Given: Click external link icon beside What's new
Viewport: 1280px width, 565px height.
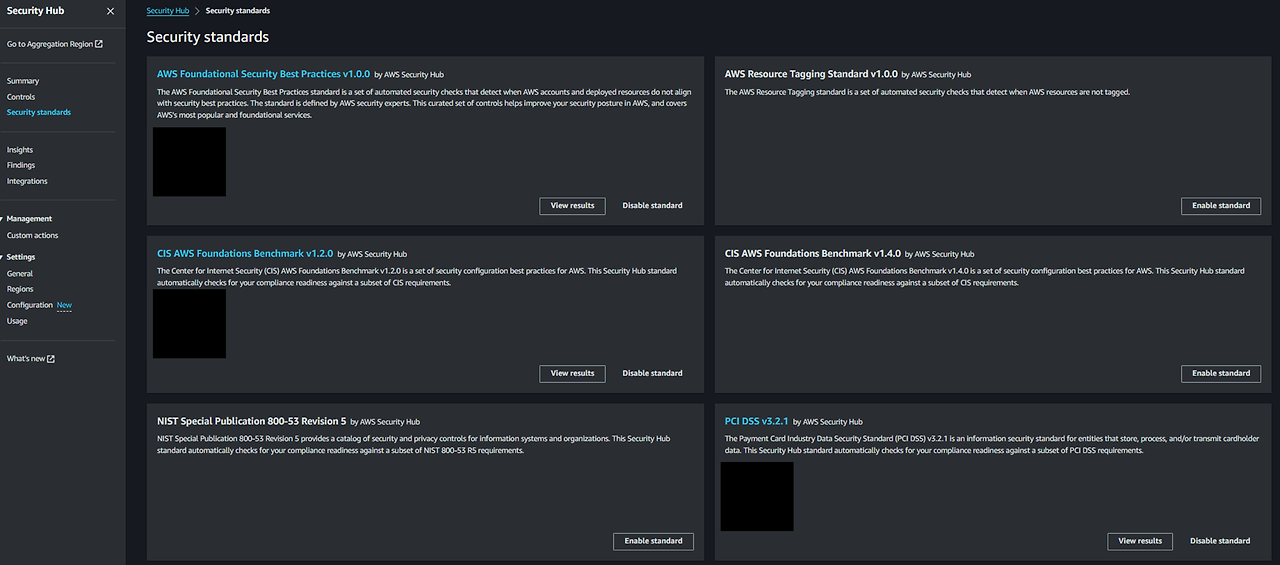Looking at the screenshot, I should tap(51, 359).
